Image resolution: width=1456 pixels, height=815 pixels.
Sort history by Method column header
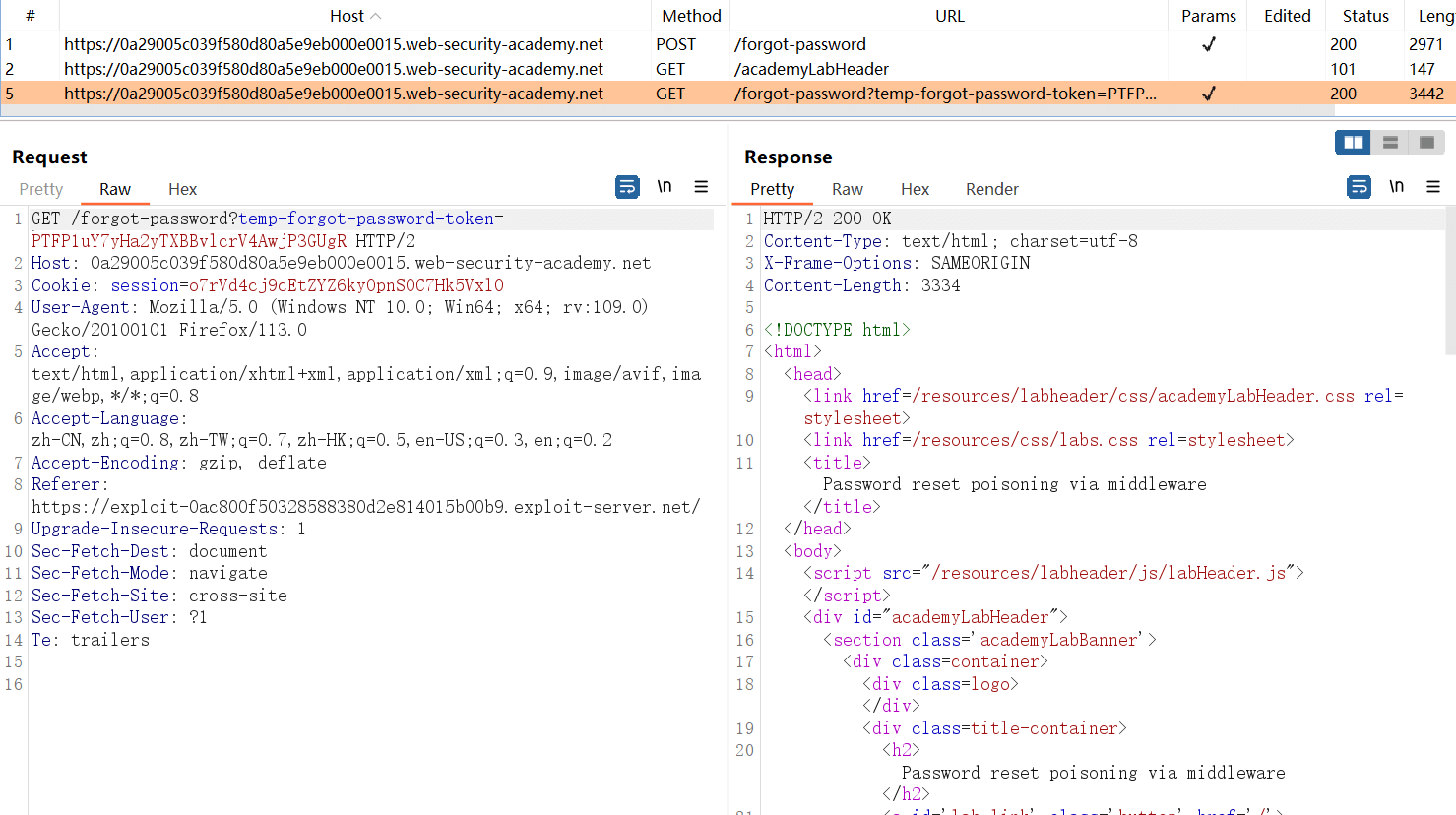(691, 16)
